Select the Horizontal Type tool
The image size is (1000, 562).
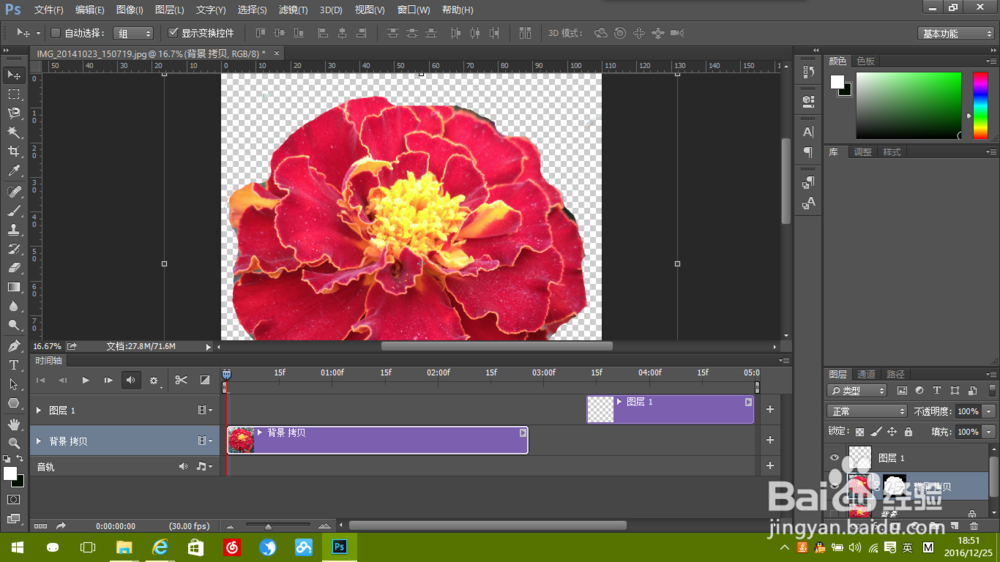pyautogui.click(x=14, y=365)
